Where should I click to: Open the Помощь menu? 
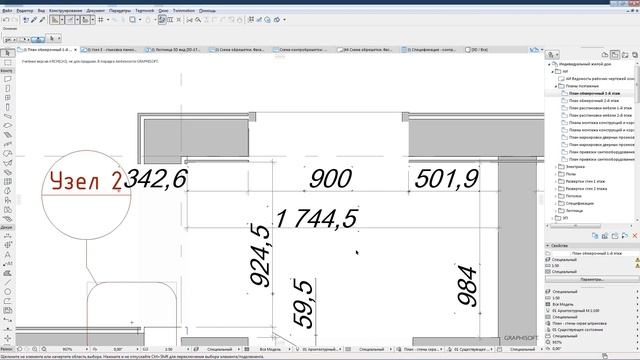[x=207, y=11]
